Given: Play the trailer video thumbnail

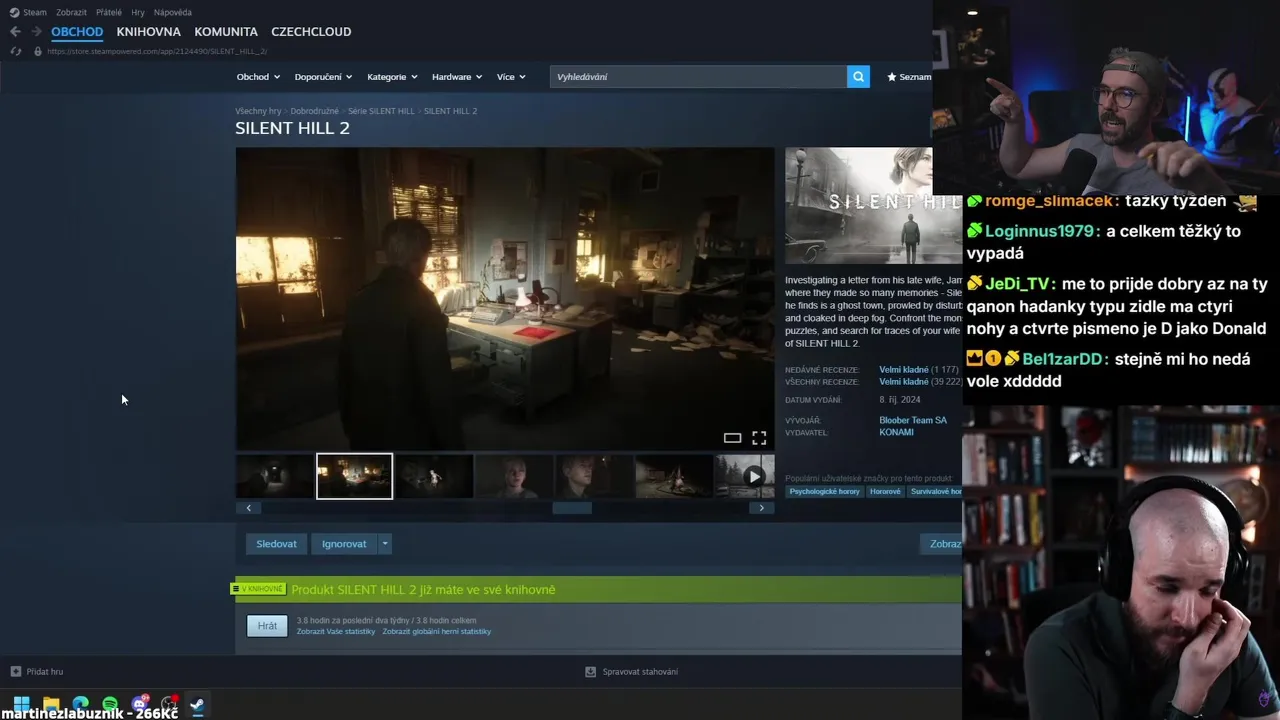Looking at the screenshot, I should 744,476.
